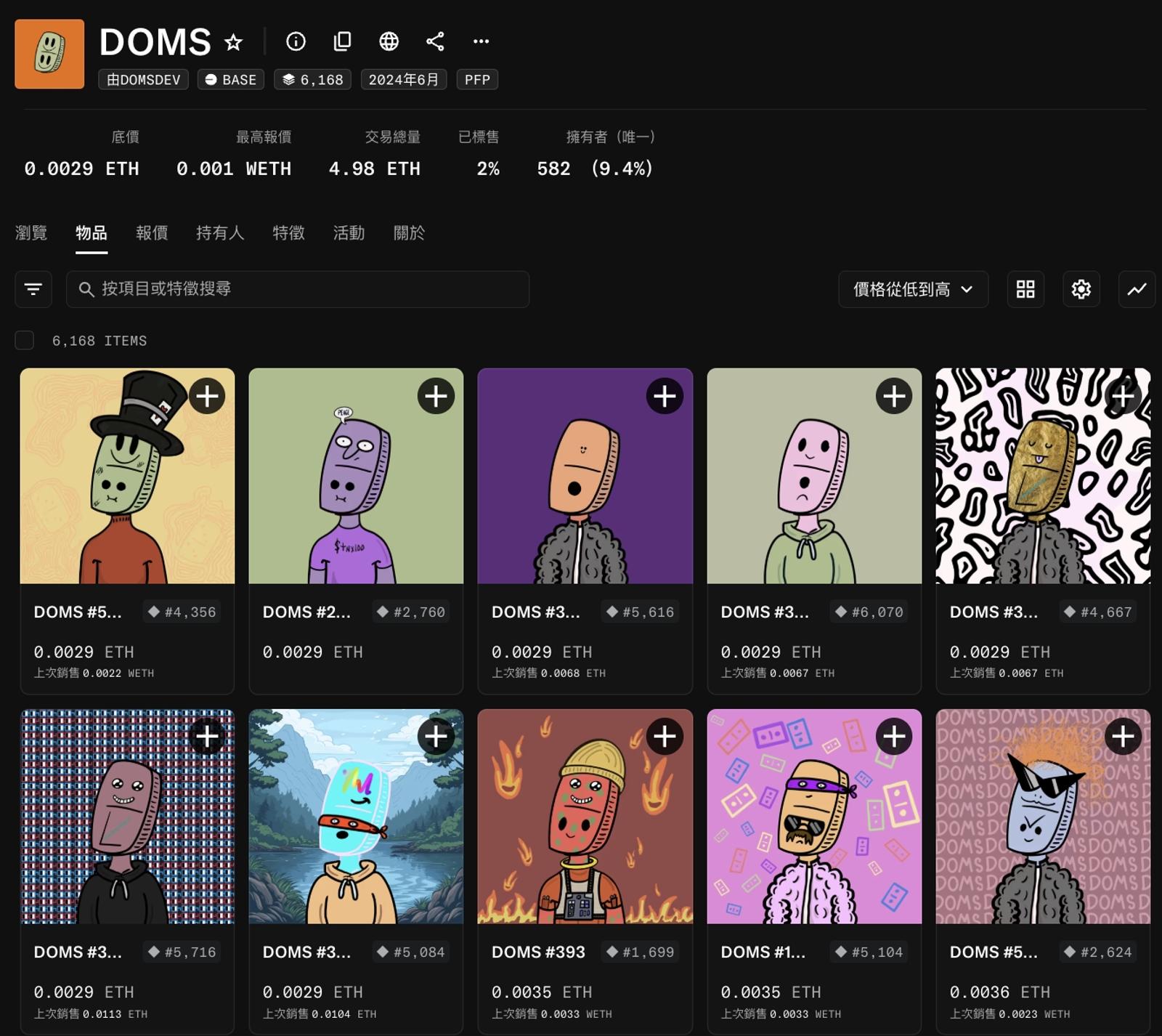Click the top offer 0.001 WETH stat
1162x1036 pixels.
pos(234,169)
